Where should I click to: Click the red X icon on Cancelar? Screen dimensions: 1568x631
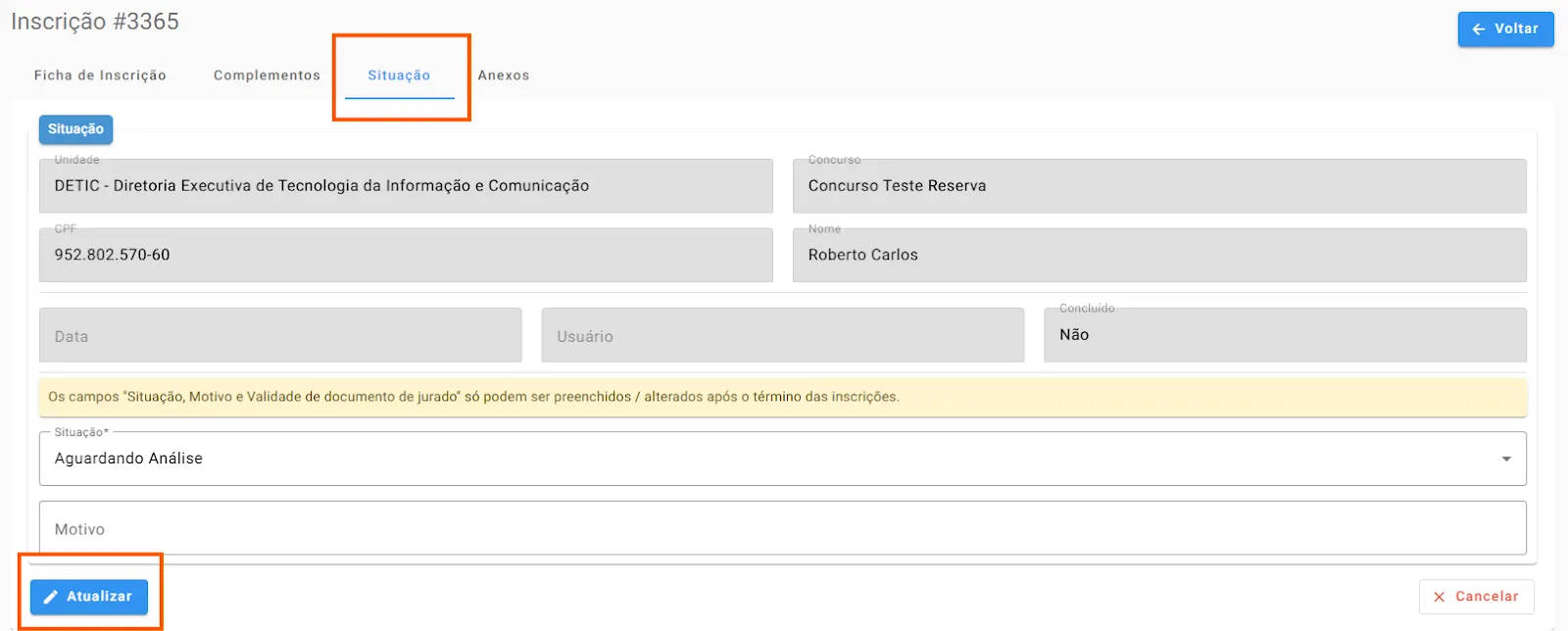tap(1439, 597)
